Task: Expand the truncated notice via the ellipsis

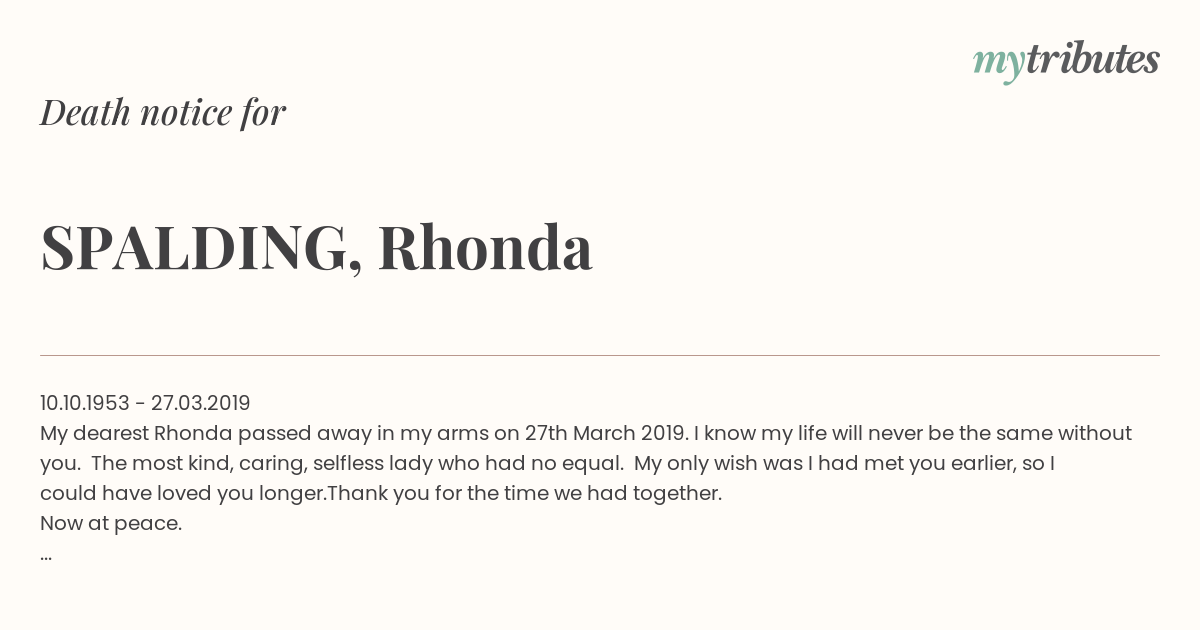Action: click(46, 554)
